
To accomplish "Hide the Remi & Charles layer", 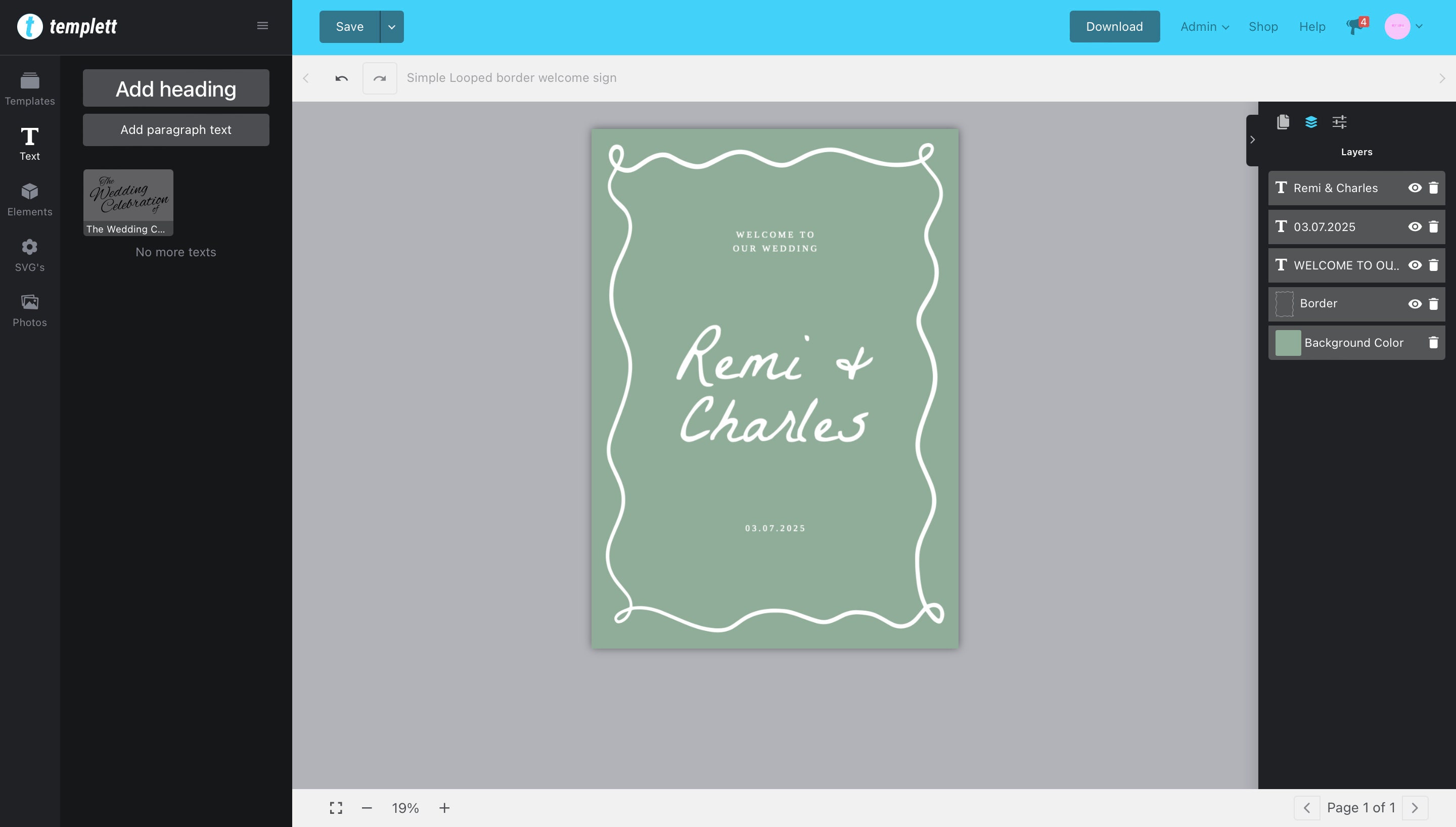I will point(1415,188).
